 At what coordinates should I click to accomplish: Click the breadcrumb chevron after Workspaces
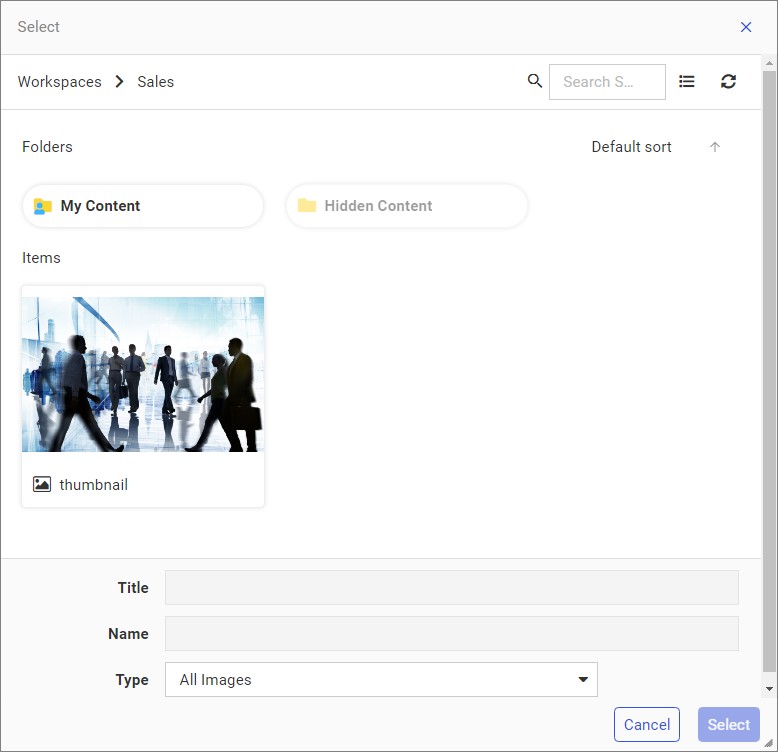(120, 82)
